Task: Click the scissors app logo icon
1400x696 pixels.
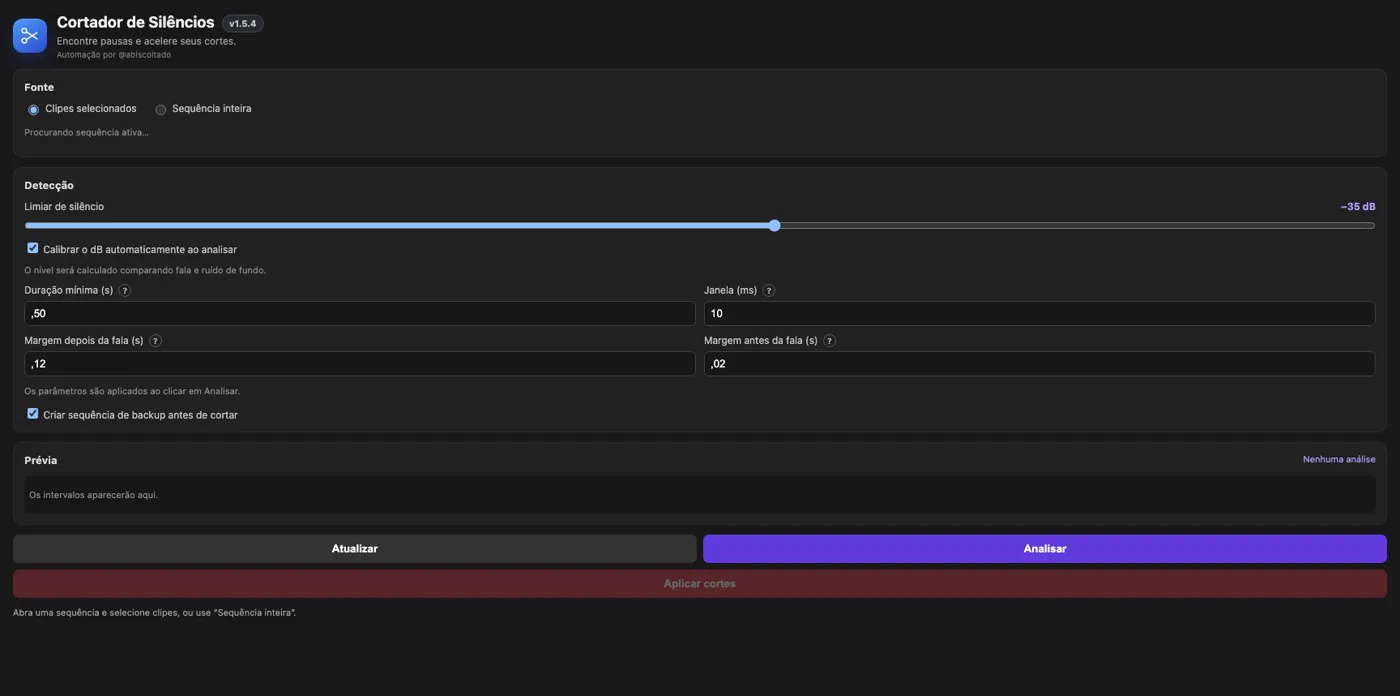Action: [29, 36]
